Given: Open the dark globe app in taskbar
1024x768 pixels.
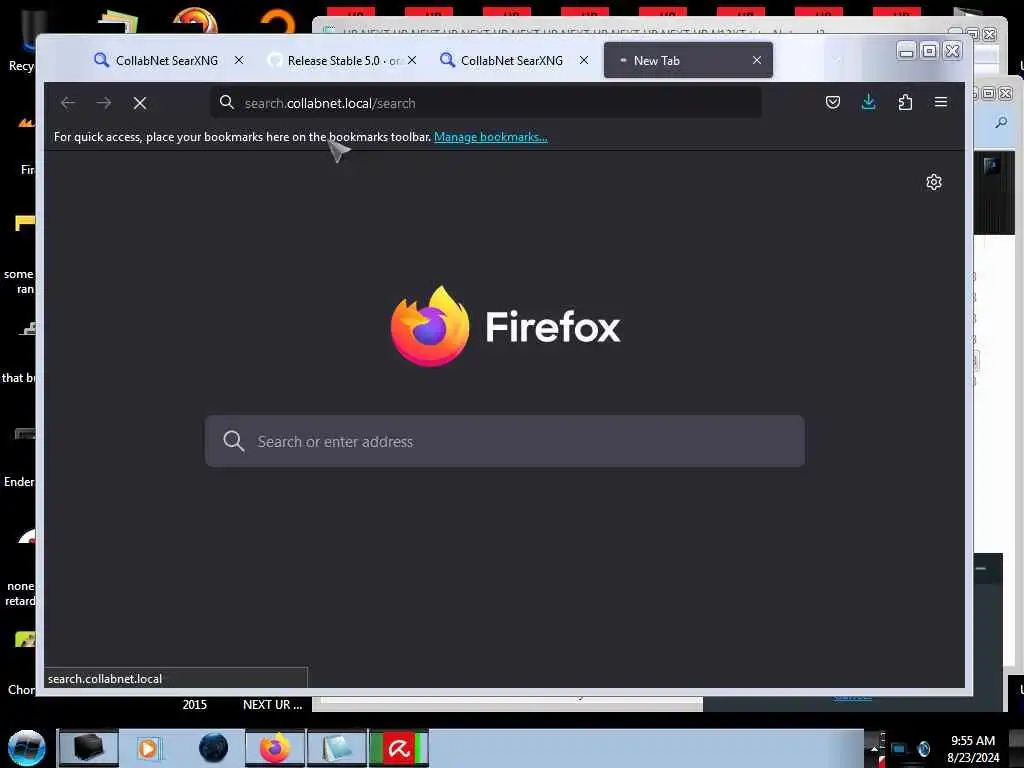Looking at the screenshot, I should 214,748.
